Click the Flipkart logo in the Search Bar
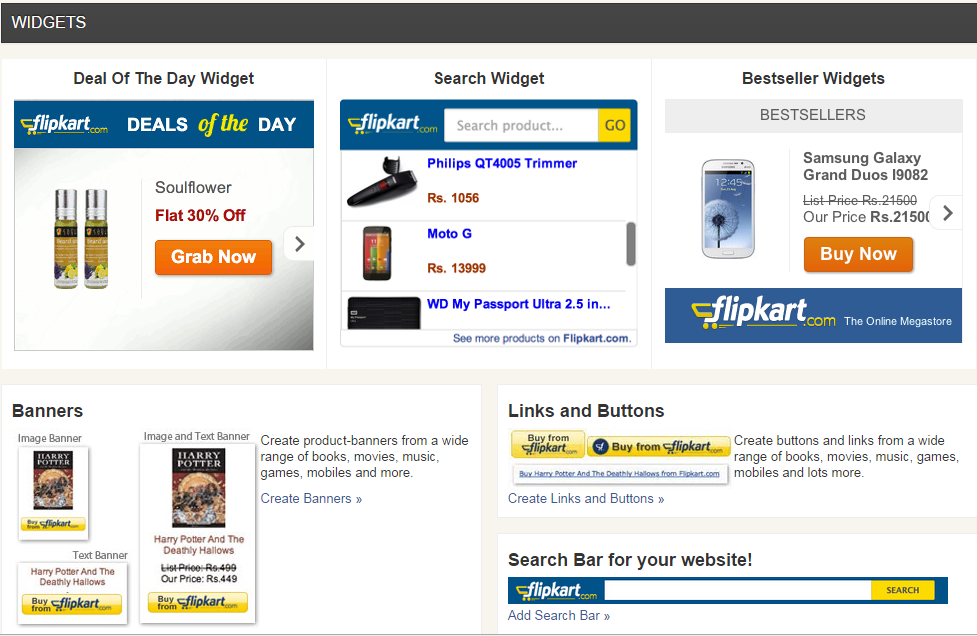The width and height of the screenshot is (977, 636). pyautogui.click(x=555, y=590)
